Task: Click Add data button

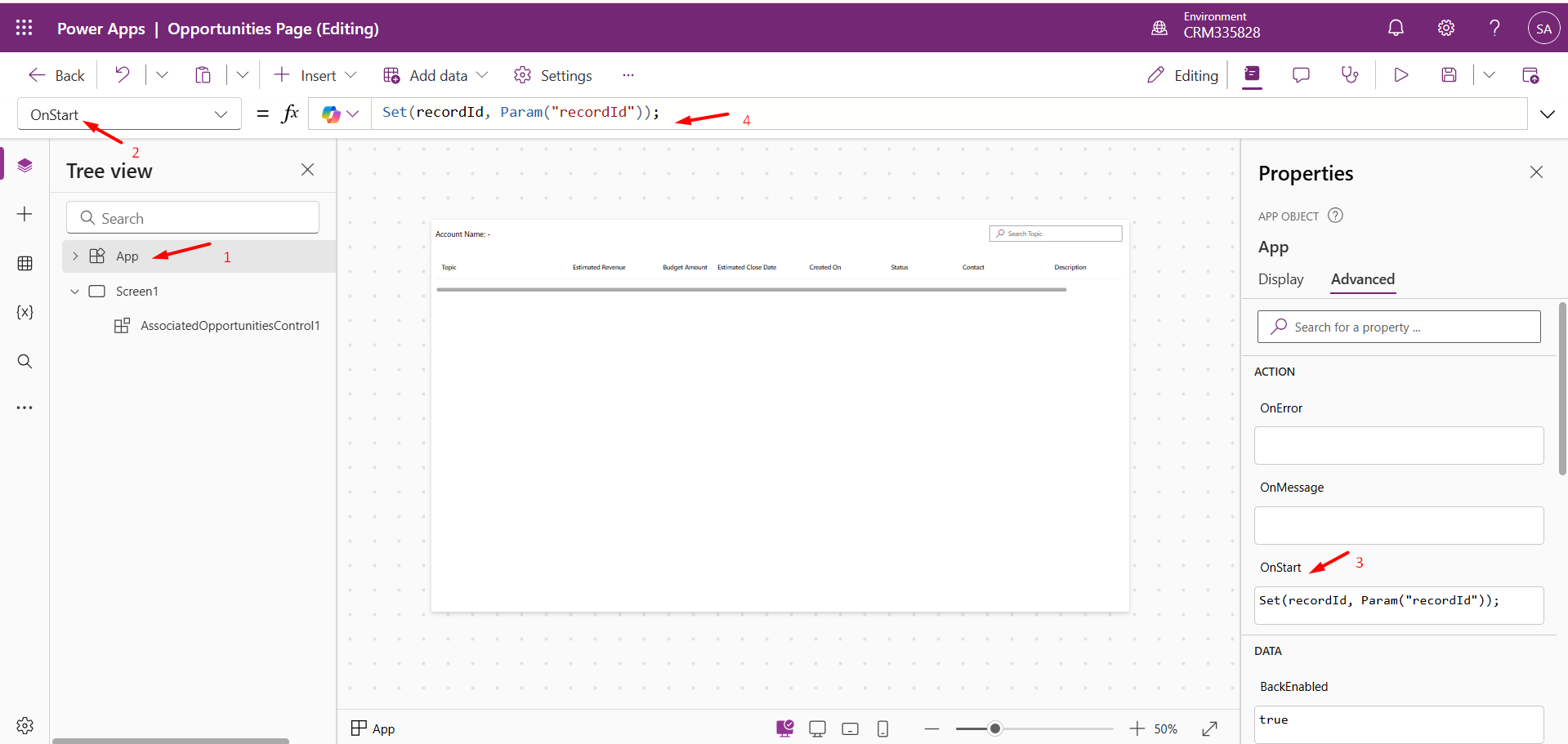Action: (436, 75)
